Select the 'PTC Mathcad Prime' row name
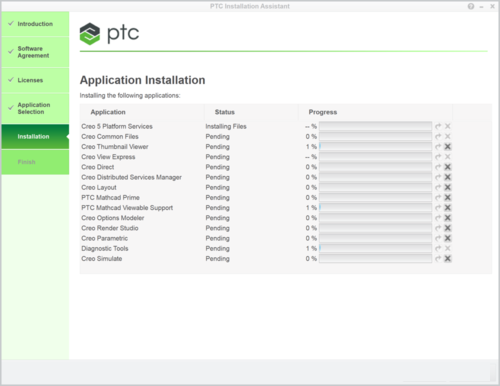The height and width of the screenshot is (386, 500). tap(110, 198)
